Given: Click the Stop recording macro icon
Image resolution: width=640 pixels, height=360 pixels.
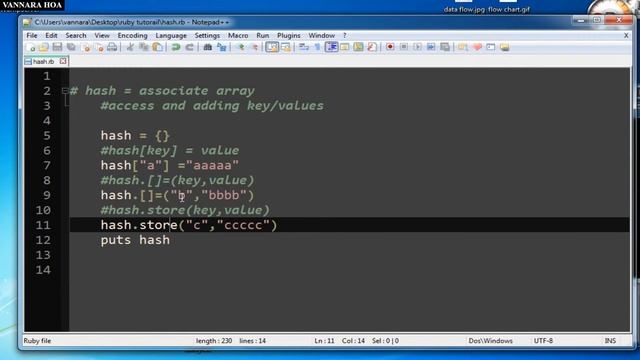Looking at the screenshot, I should pyautogui.click(x=404, y=47).
